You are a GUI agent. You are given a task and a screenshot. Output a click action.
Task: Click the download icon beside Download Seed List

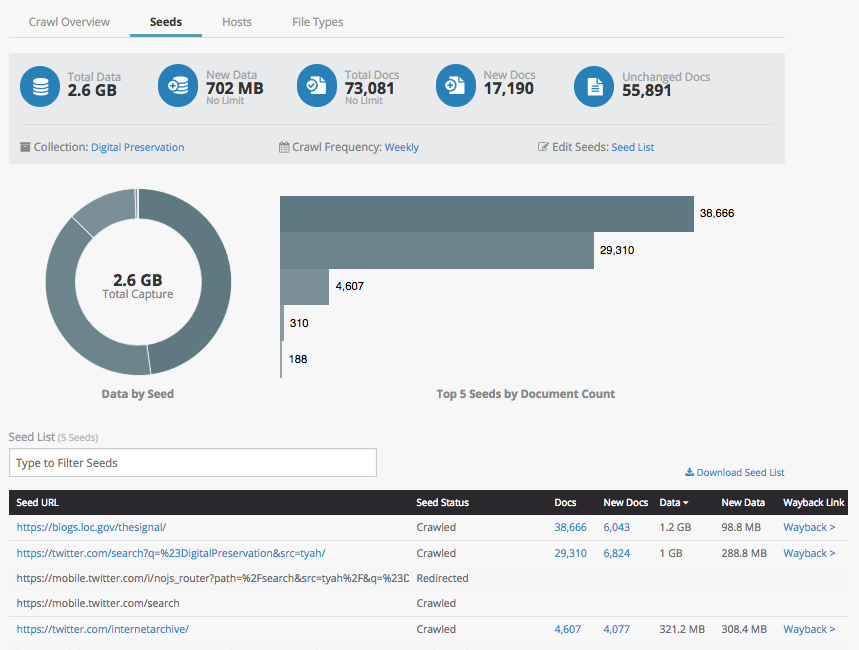pos(689,473)
